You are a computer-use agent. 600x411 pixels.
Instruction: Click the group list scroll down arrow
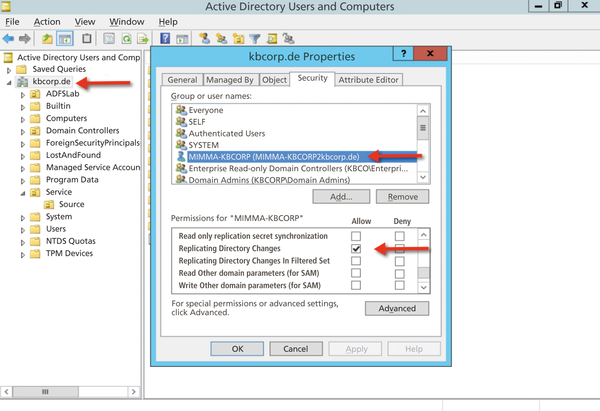click(x=423, y=177)
